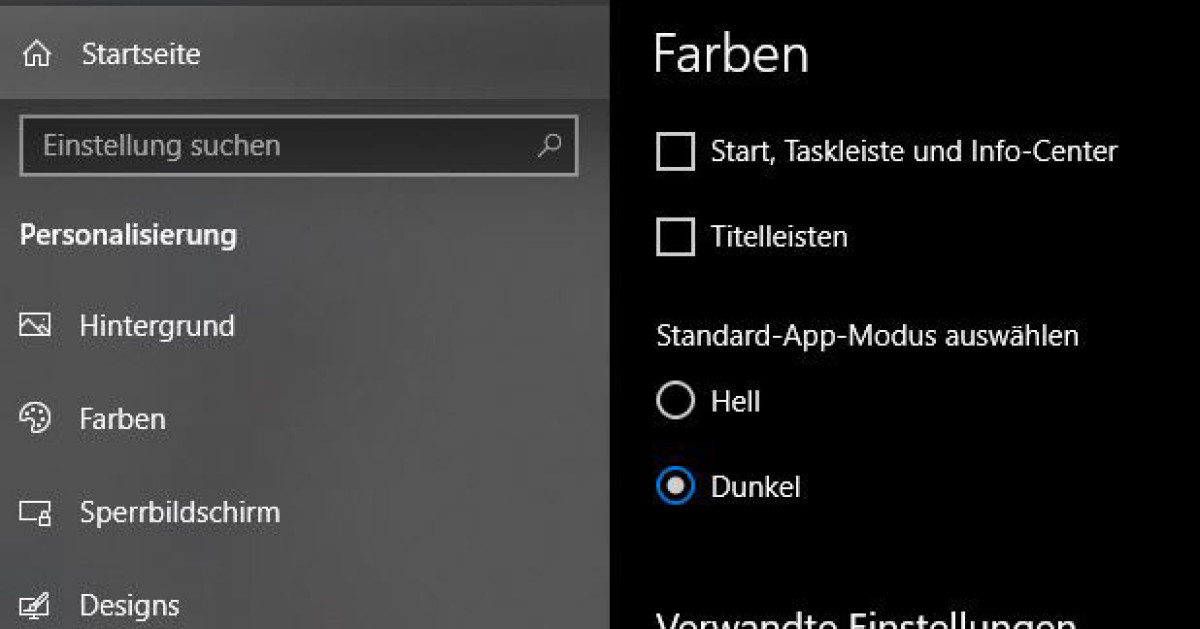Click the palette icon next to Farben

point(35,419)
